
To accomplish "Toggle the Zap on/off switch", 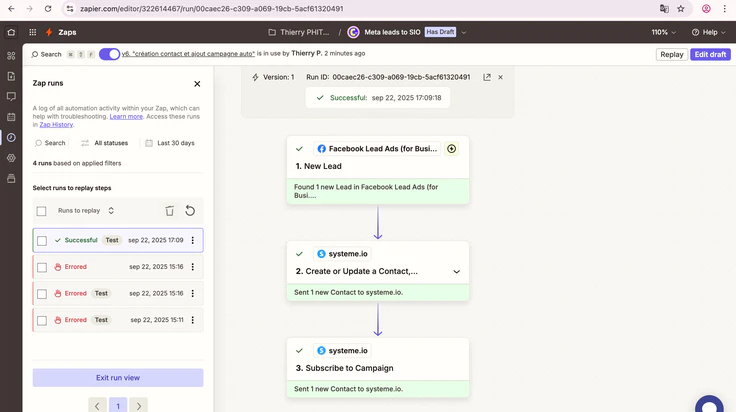I will tap(109, 54).
